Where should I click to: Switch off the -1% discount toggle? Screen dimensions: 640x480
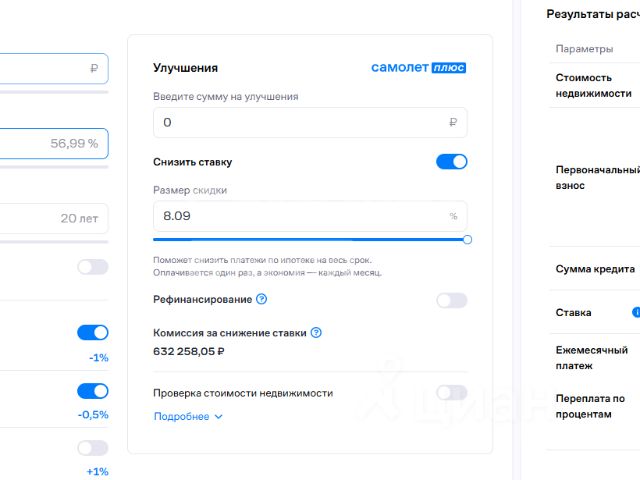click(92, 333)
